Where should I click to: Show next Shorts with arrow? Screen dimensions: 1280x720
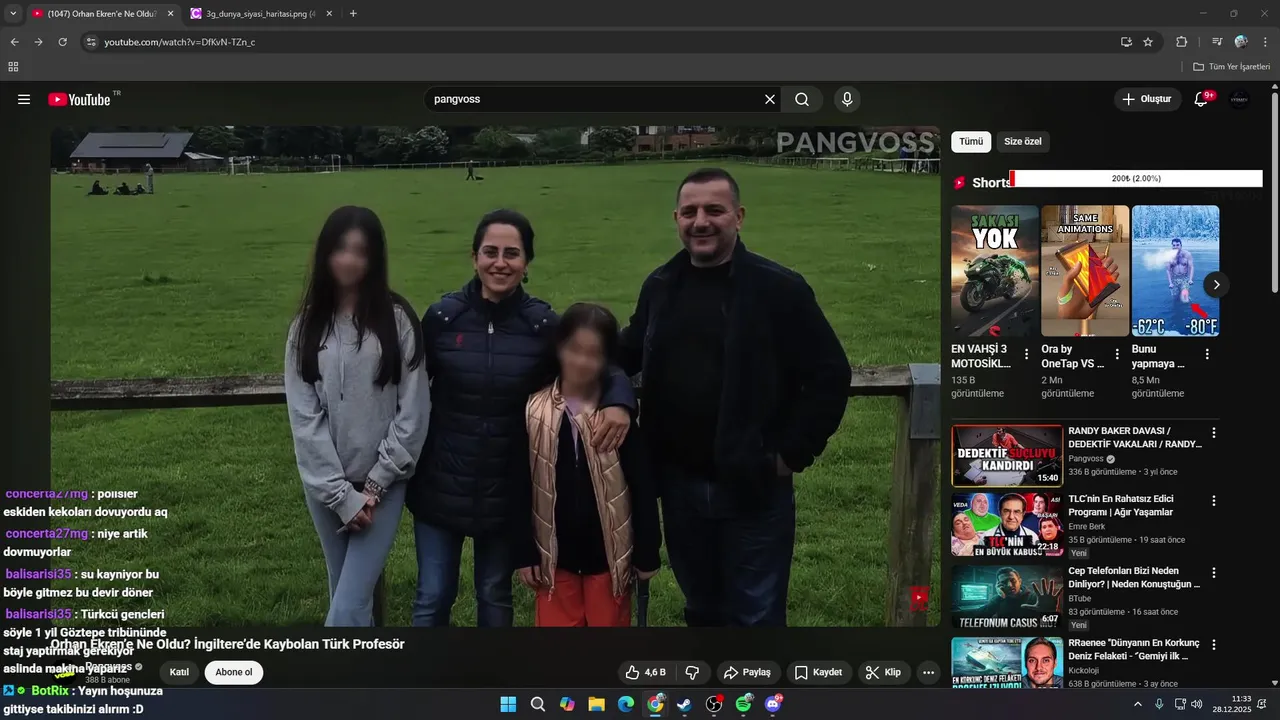[x=1216, y=285]
